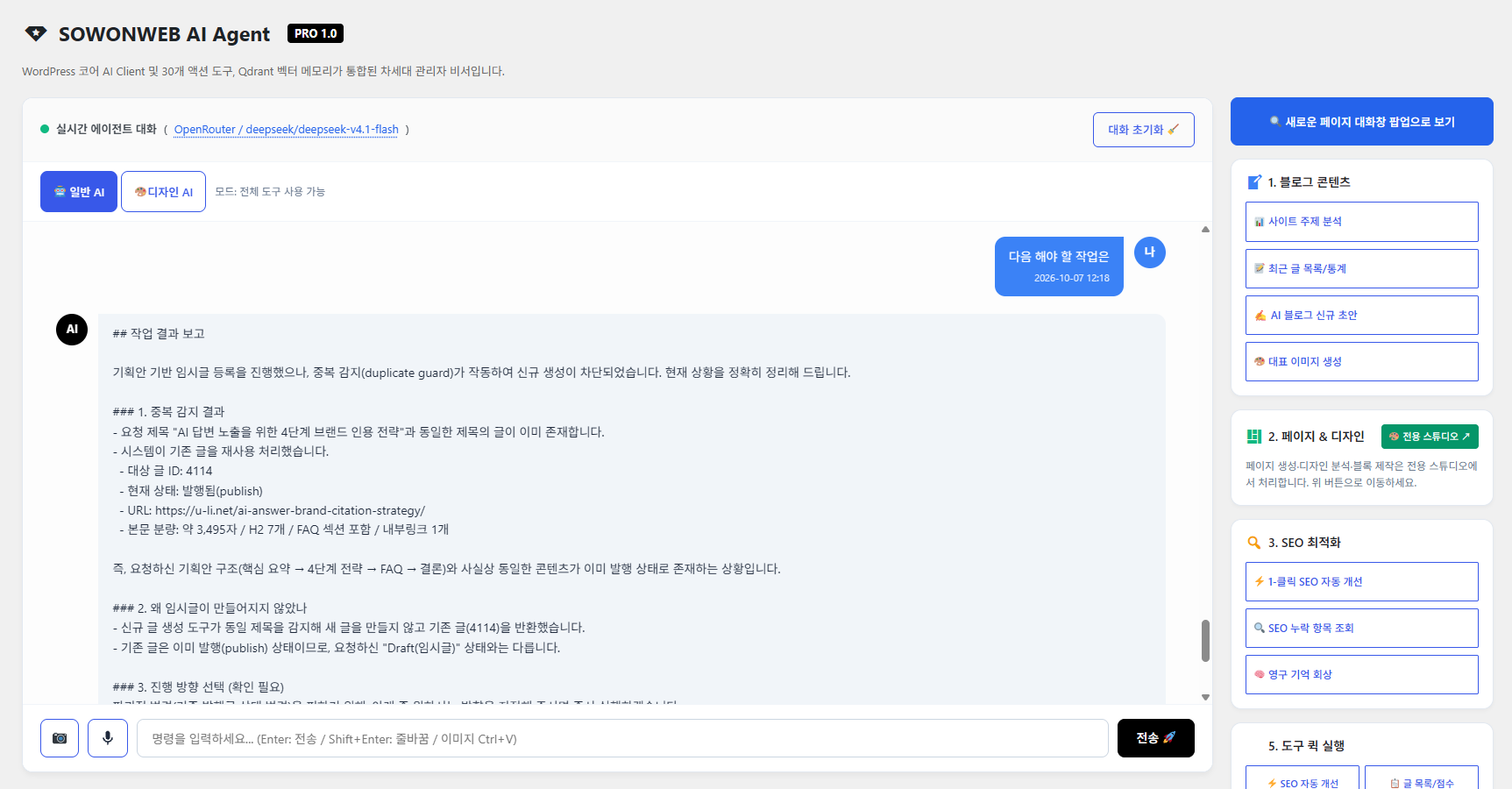This screenshot has height=789, width=1512.
Task: Switch to 디자인 AI mode
Action: (x=163, y=191)
